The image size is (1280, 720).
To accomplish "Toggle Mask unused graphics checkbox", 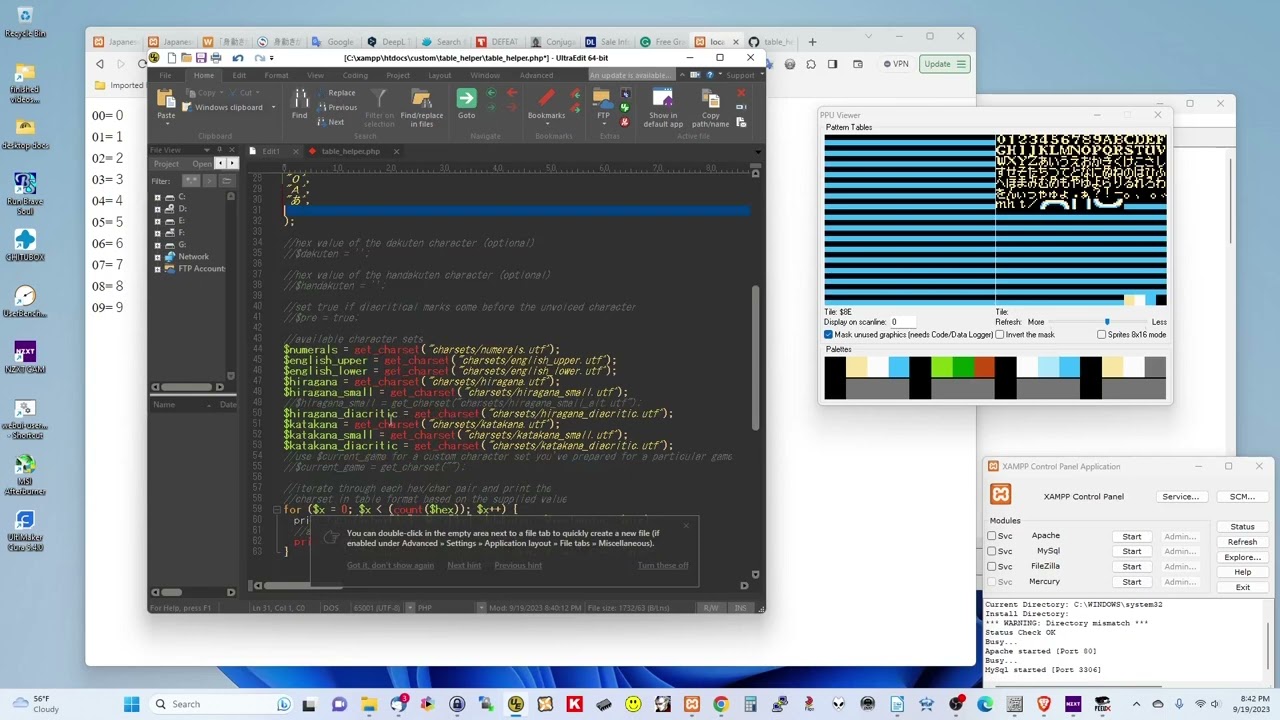I will click(828, 334).
